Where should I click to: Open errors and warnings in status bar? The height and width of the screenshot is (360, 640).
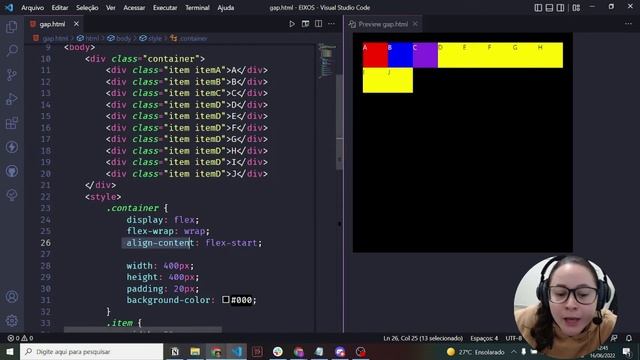click(20, 338)
